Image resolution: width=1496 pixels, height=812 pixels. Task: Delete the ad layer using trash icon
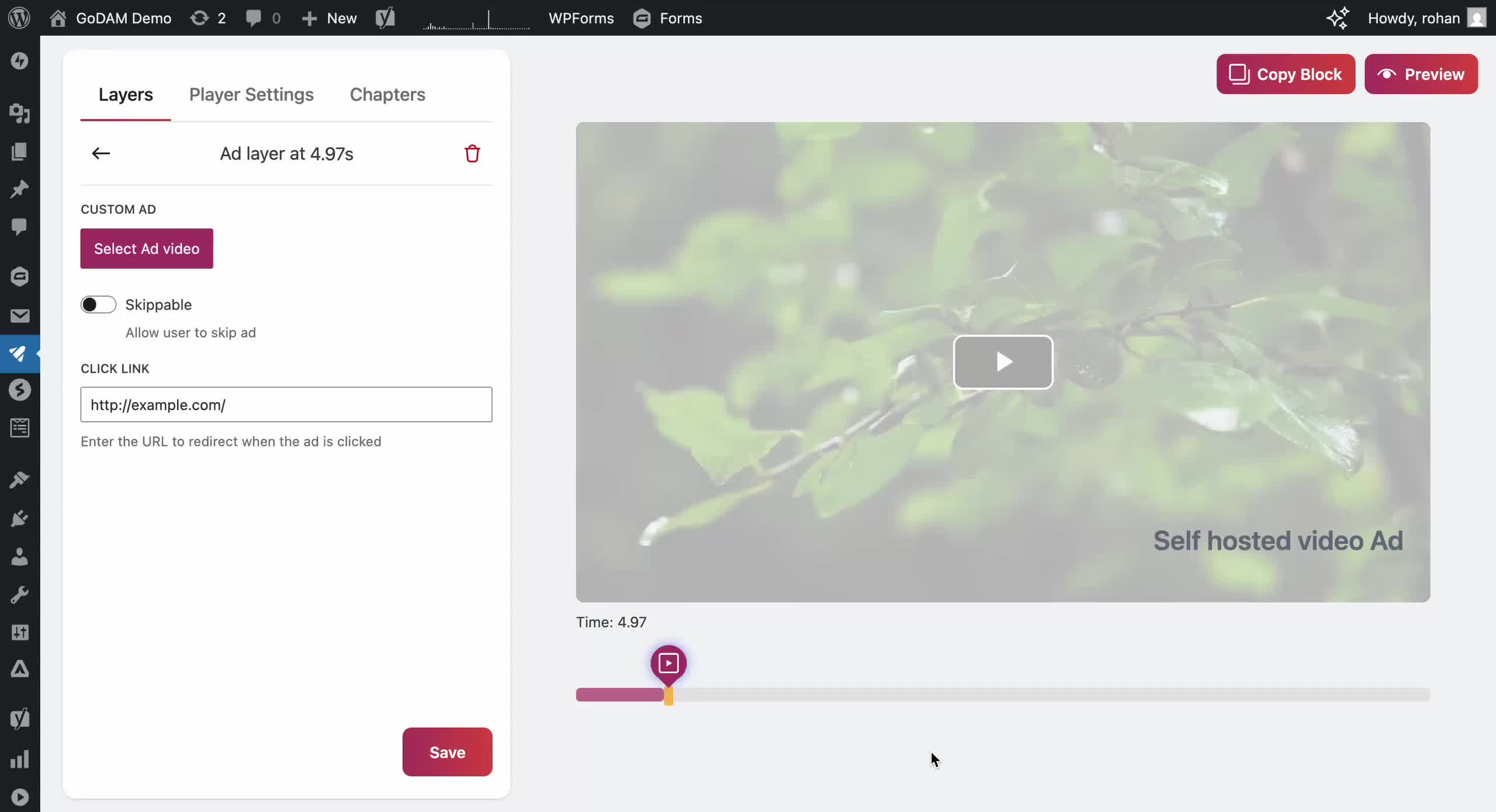(472, 153)
